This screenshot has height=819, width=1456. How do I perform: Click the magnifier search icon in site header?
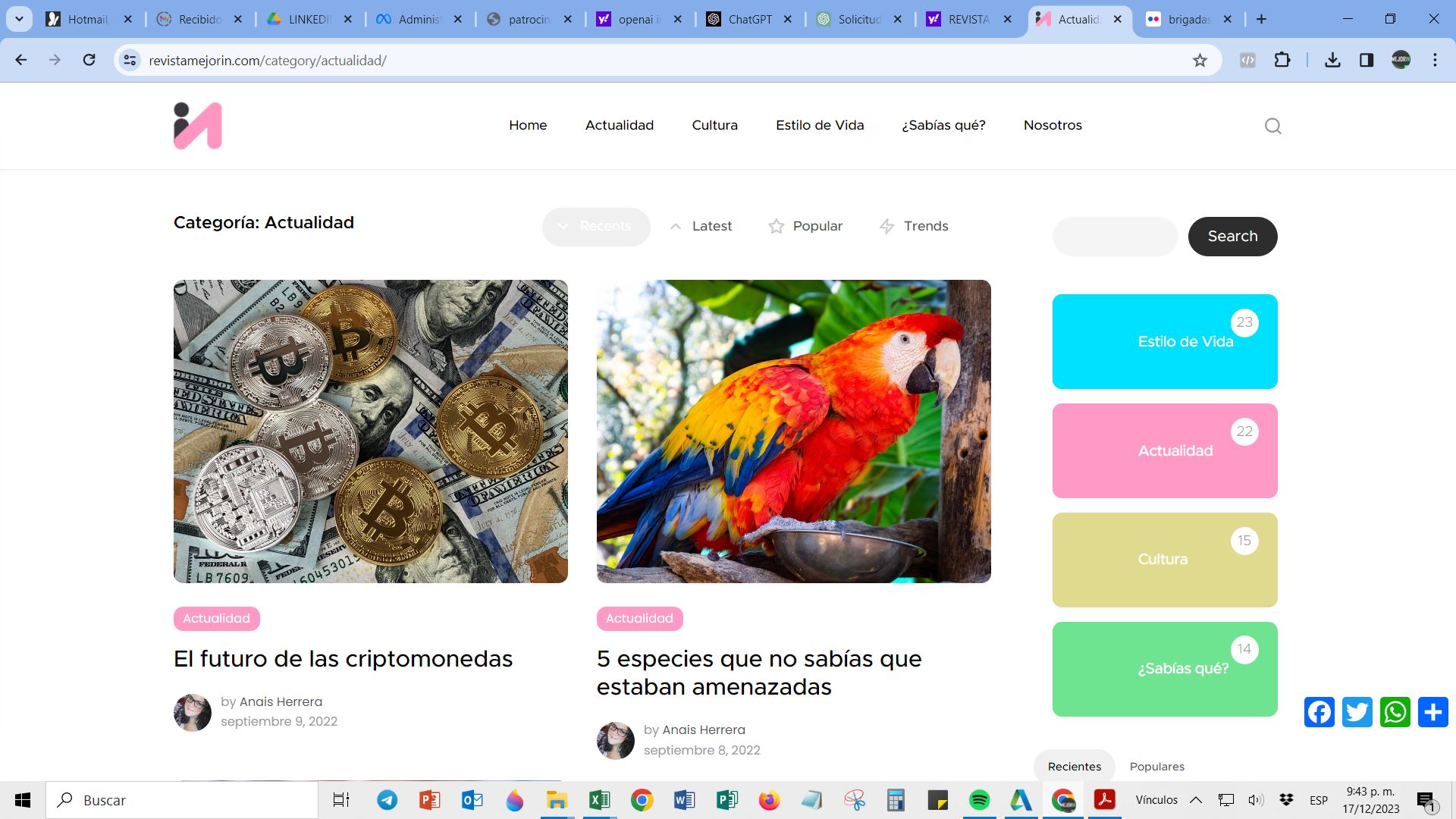[1272, 126]
